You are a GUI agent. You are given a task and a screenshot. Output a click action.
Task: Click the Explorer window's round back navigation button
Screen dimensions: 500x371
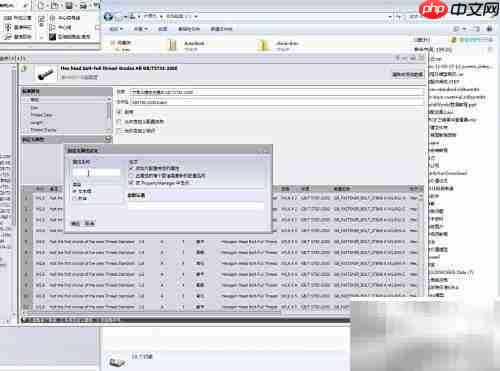coord(108,16)
